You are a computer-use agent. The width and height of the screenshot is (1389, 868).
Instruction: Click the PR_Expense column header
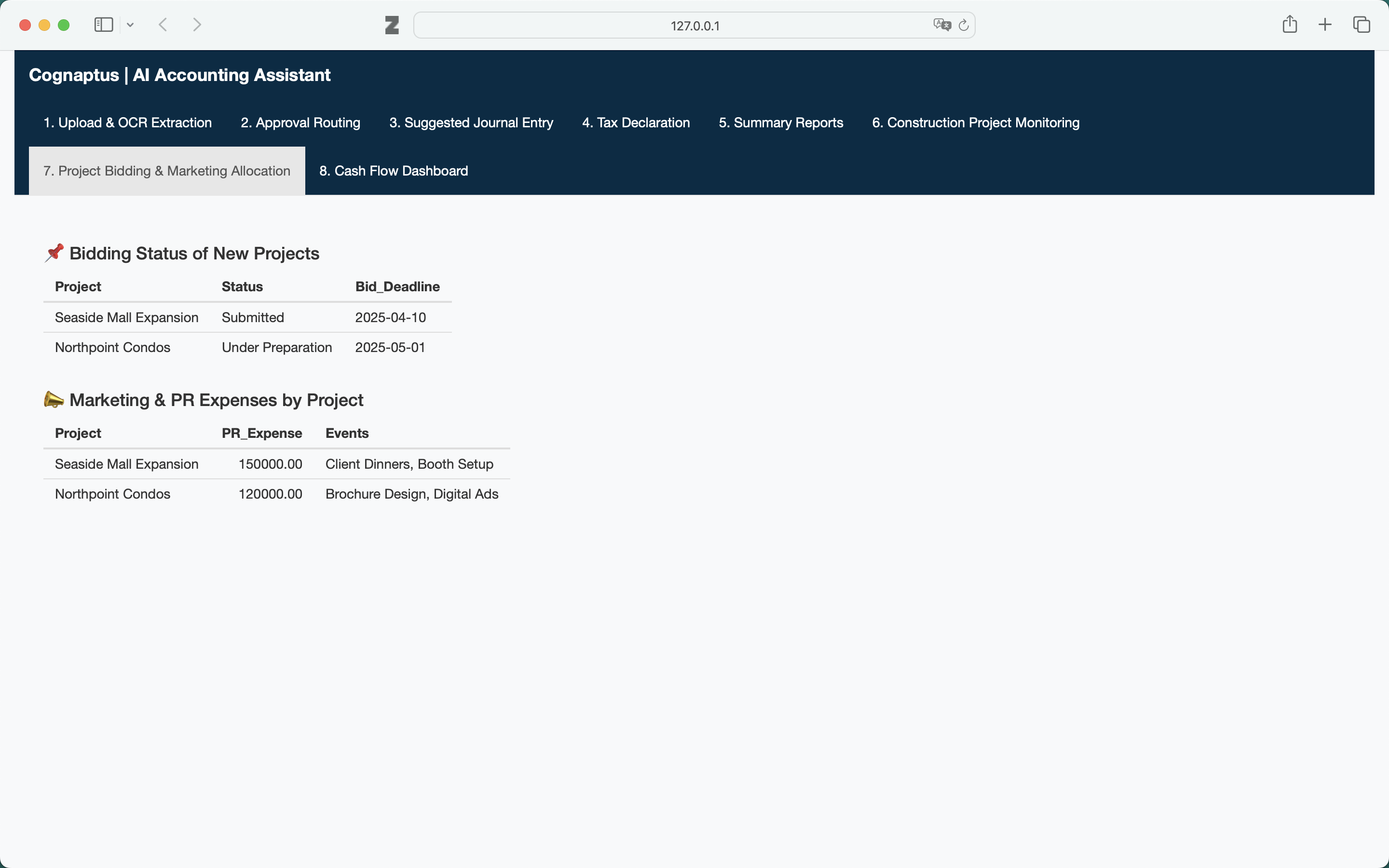262,433
